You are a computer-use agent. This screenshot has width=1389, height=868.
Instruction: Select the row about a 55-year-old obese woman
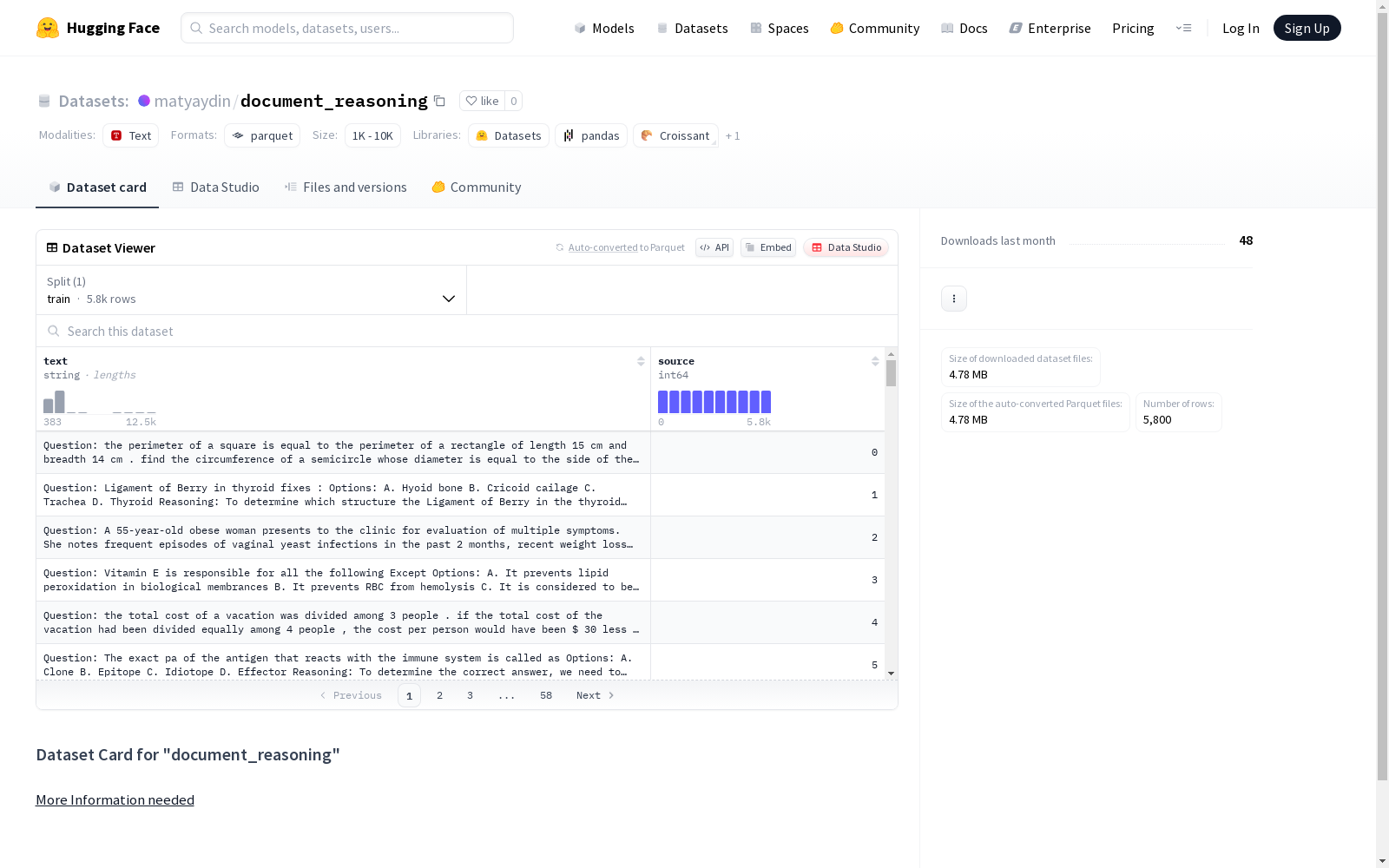pyautogui.click(x=460, y=537)
